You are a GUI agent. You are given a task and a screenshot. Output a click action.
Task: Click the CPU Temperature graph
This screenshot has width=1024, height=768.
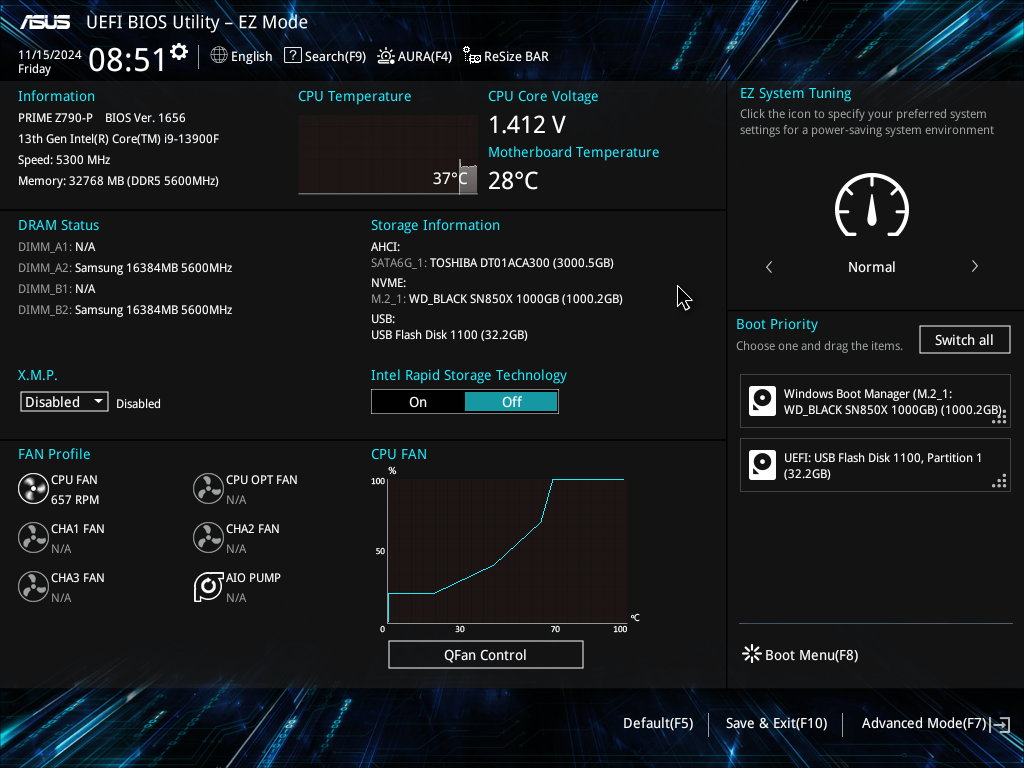point(388,155)
